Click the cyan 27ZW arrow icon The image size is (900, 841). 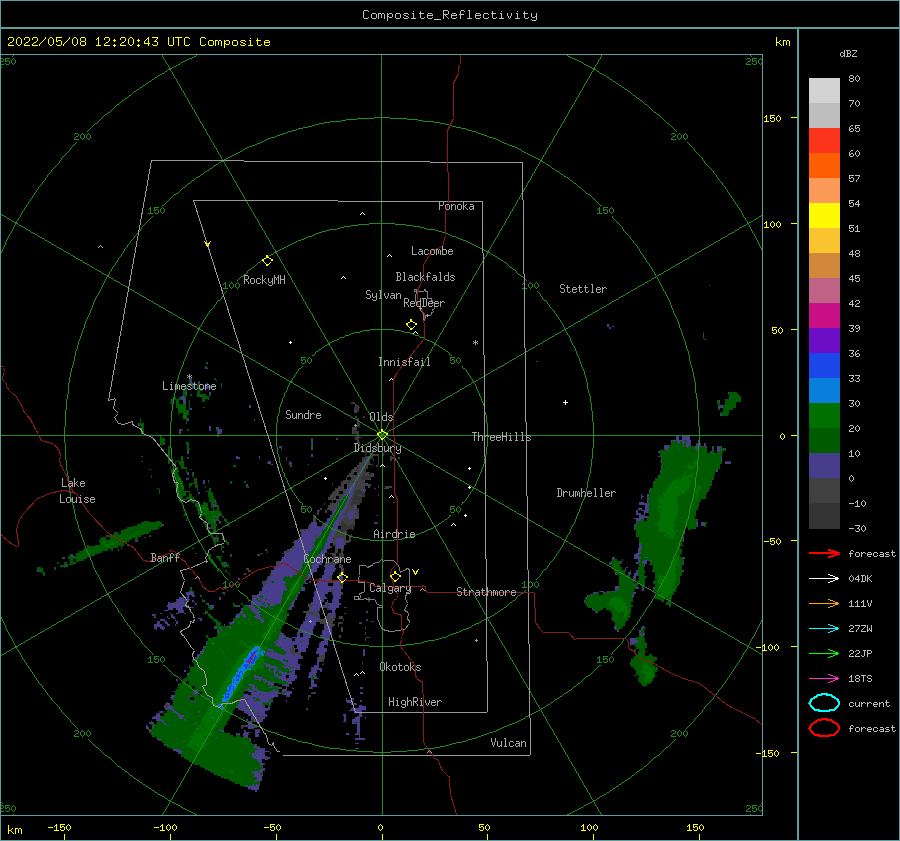coord(824,629)
